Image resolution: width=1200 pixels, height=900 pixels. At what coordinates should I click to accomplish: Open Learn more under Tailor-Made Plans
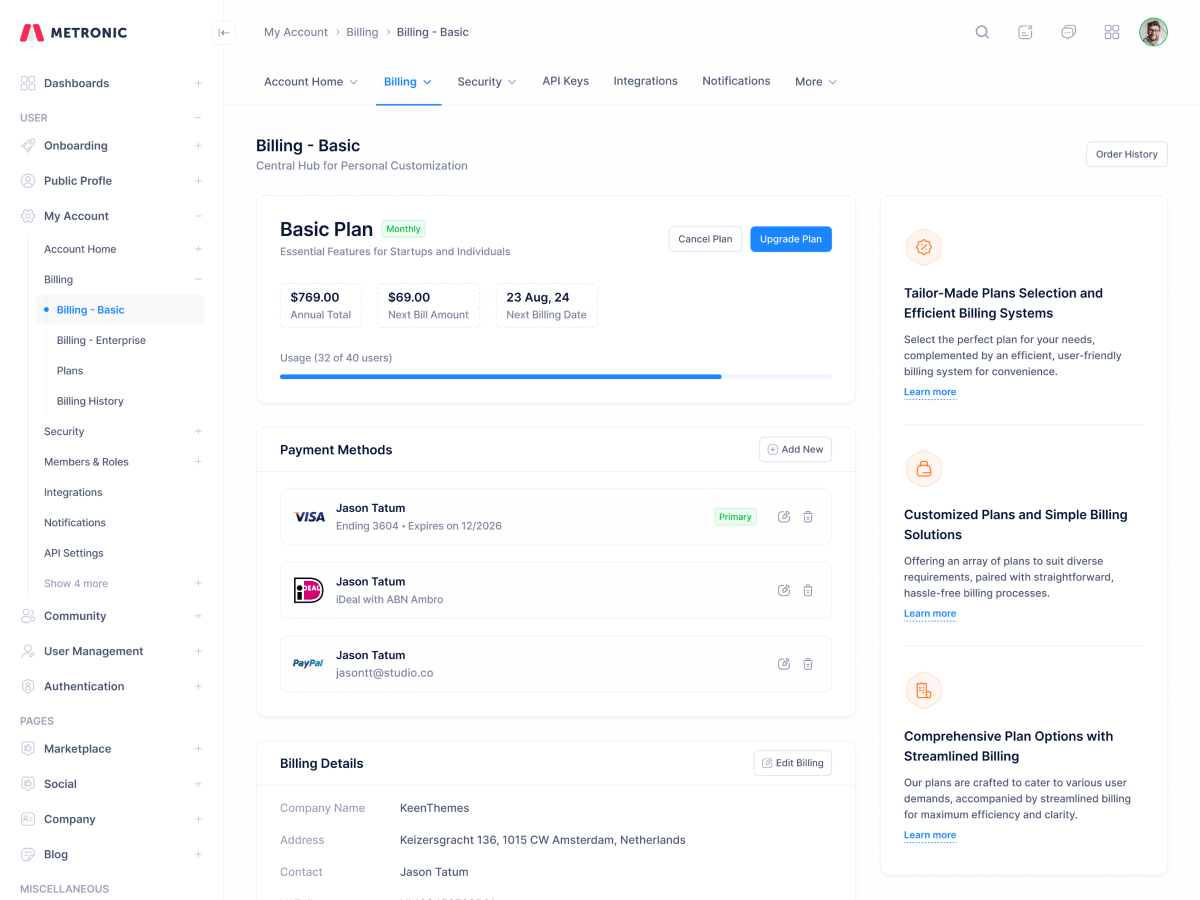click(x=930, y=392)
